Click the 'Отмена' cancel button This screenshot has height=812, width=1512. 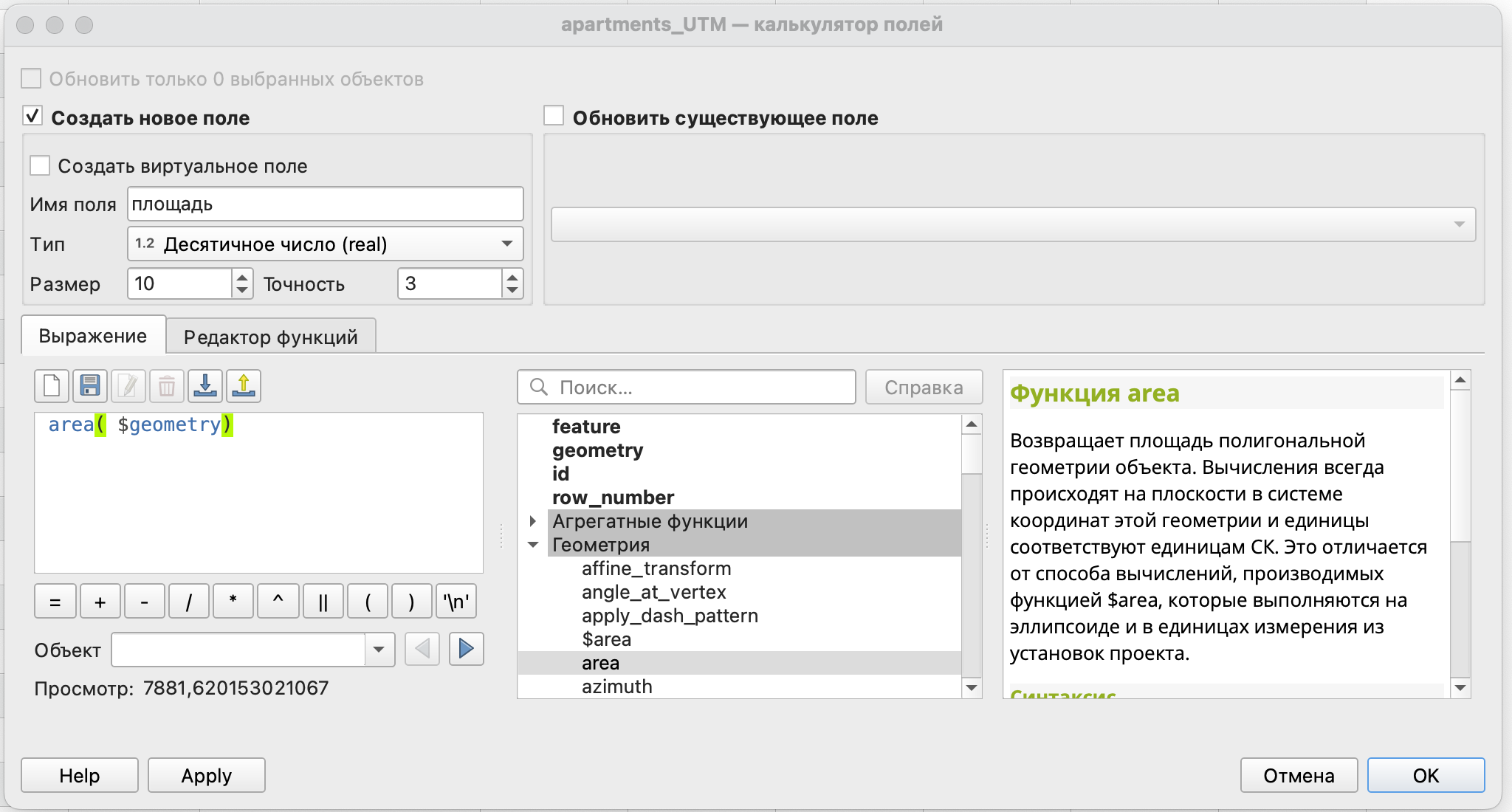click(1299, 775)
